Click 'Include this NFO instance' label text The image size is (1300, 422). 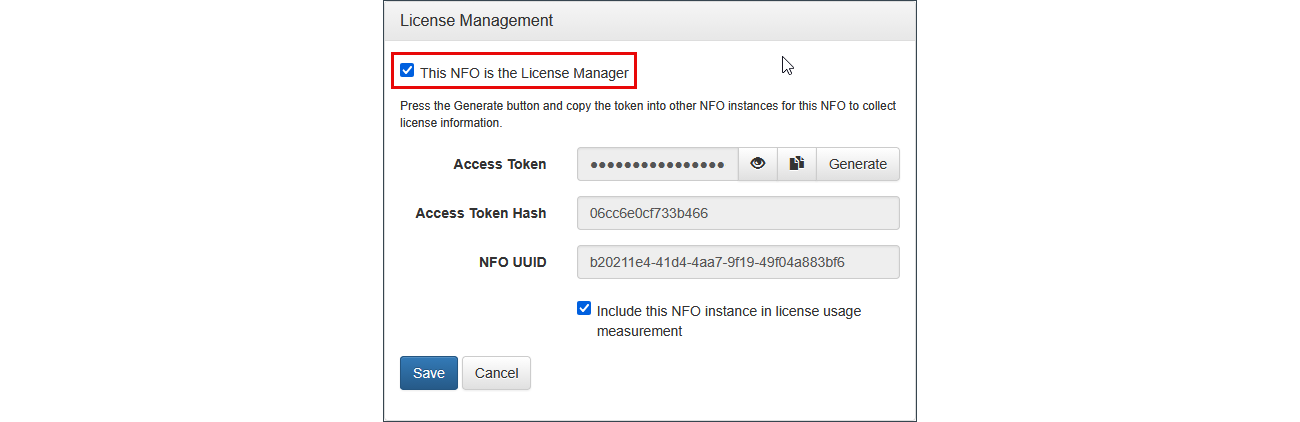pos(728,311)
